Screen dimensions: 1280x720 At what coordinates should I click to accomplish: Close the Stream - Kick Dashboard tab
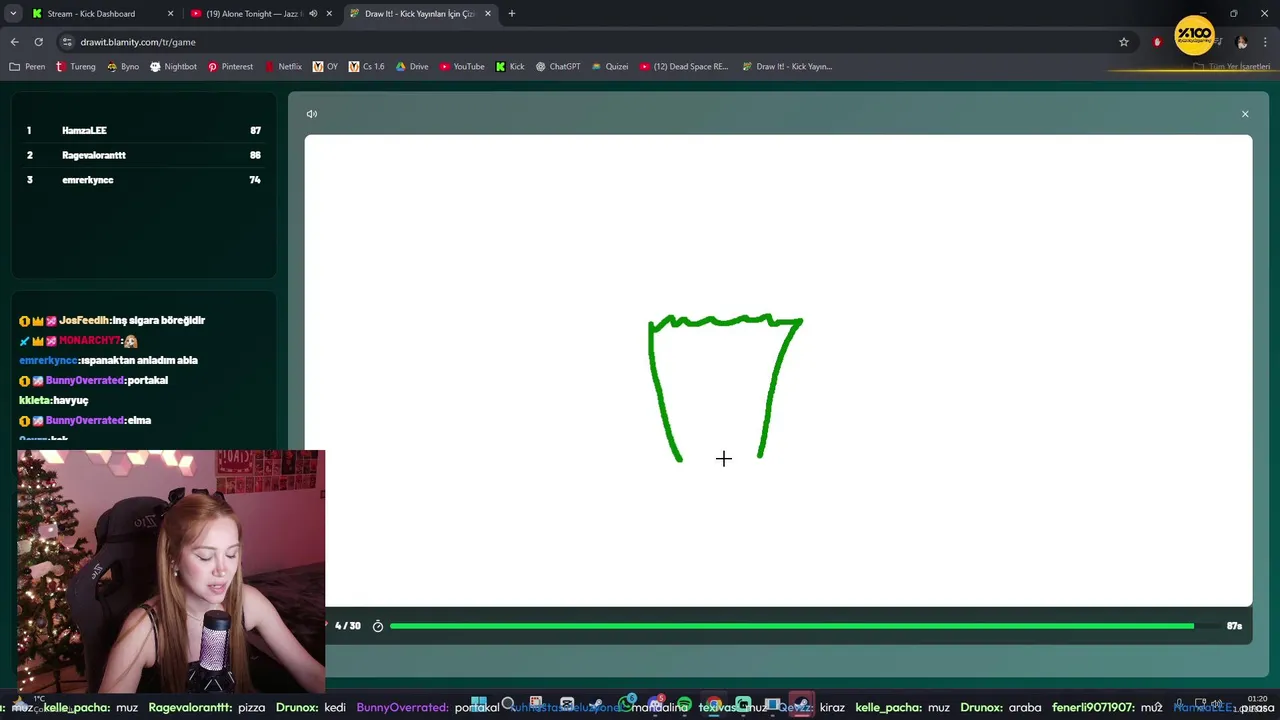tap(170, 14)
